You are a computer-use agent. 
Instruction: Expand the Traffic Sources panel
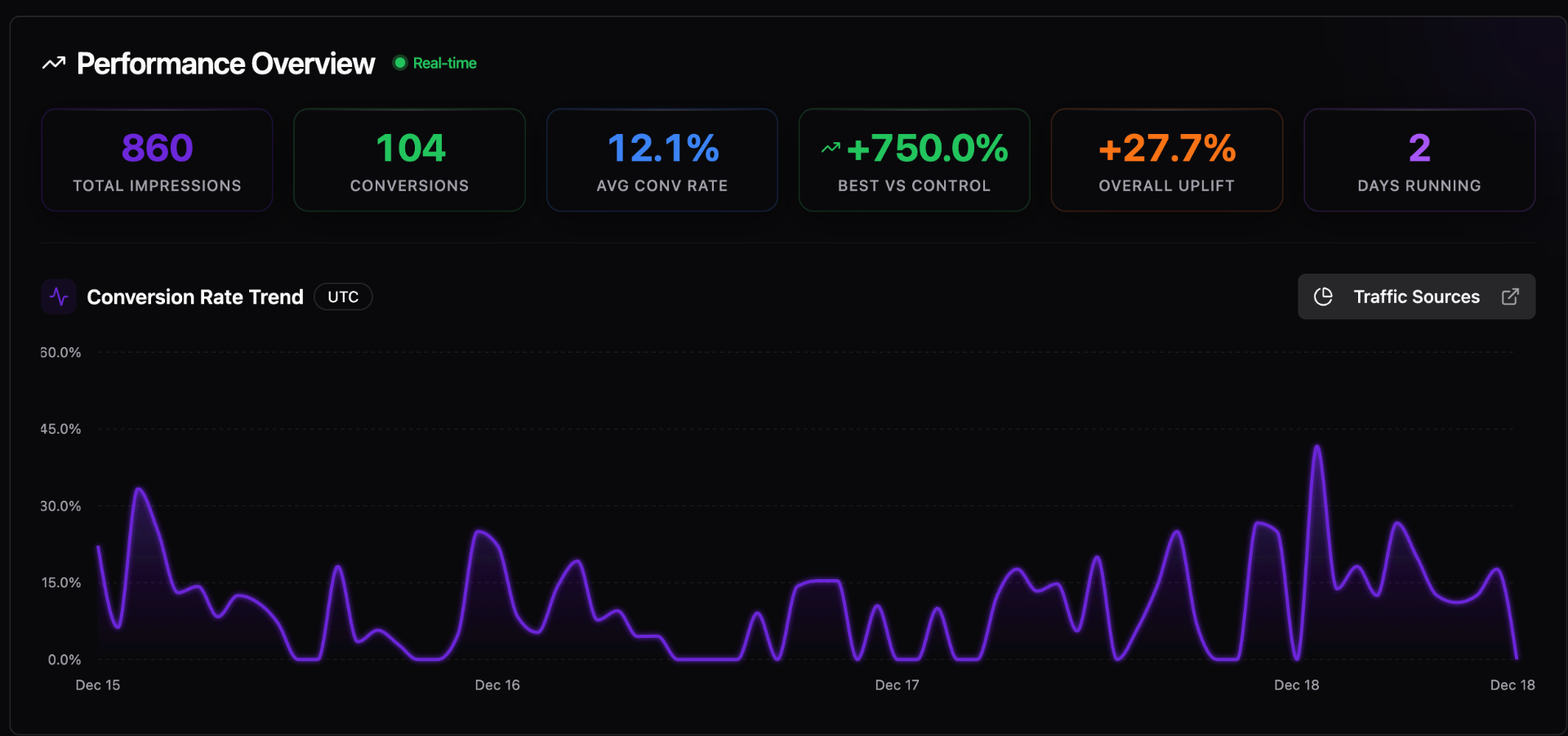(1416, 297)
